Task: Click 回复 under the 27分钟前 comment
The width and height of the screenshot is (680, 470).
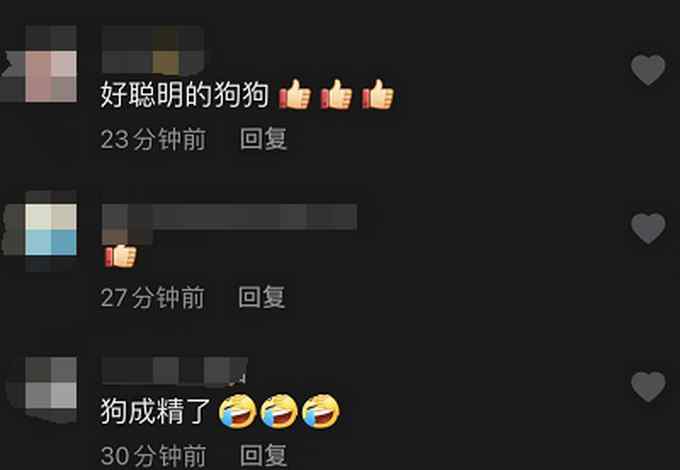Action: pos(262,297)
